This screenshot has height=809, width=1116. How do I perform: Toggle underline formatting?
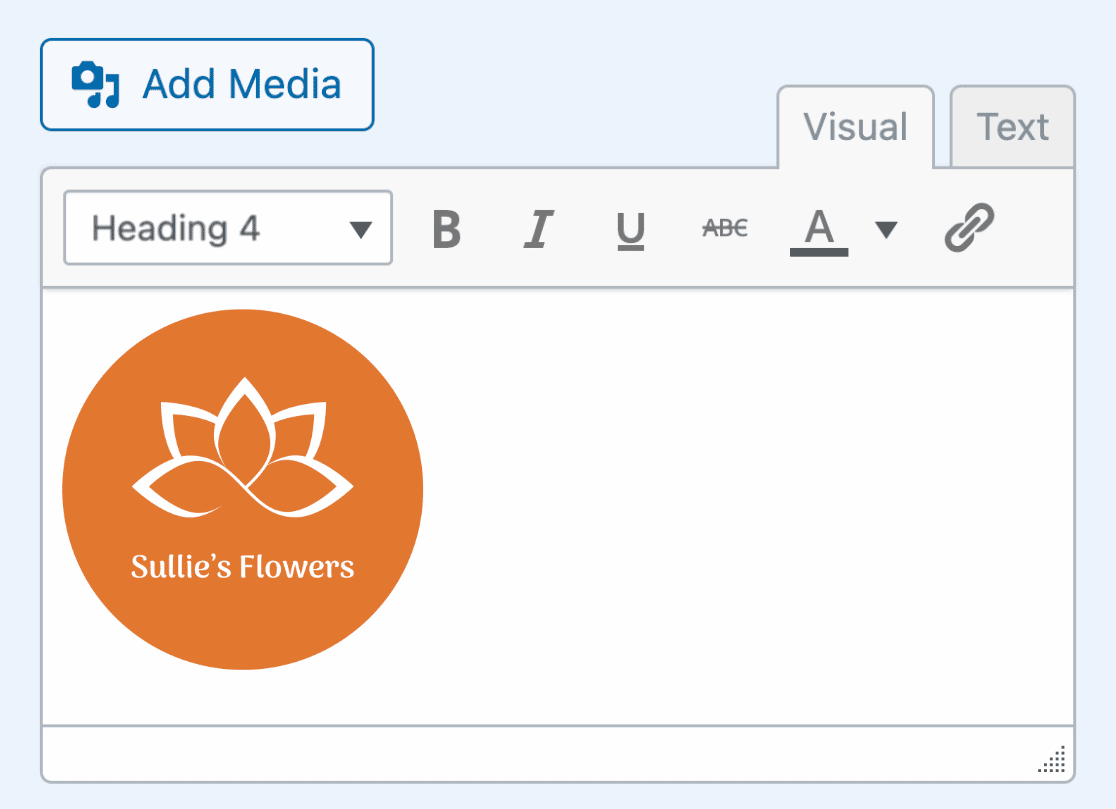pyautogui.click(x=631, y=229)
